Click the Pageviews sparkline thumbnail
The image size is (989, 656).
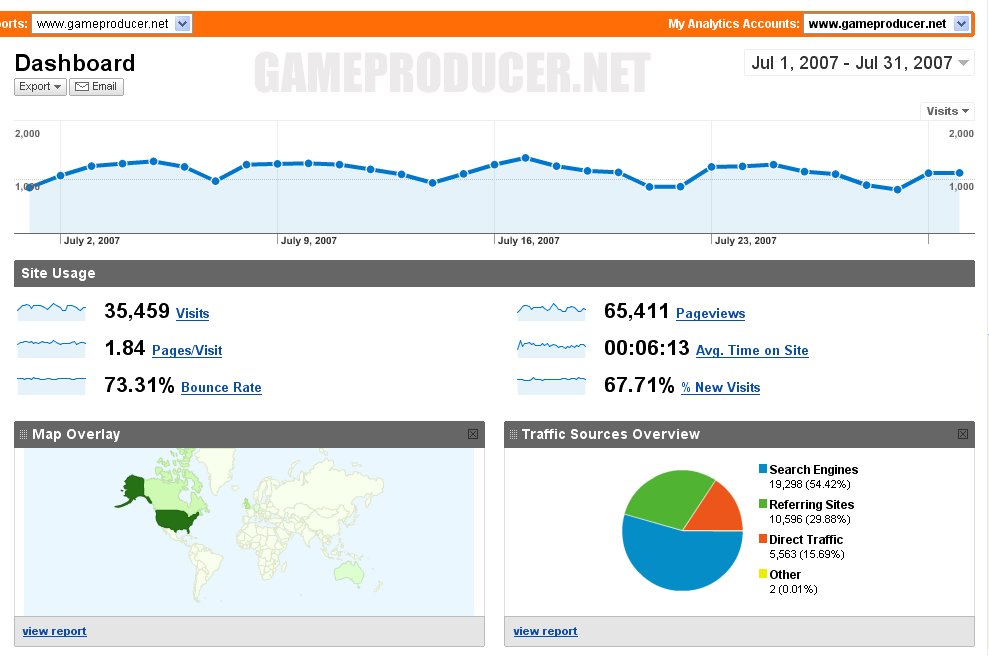[x=551, y=311]
